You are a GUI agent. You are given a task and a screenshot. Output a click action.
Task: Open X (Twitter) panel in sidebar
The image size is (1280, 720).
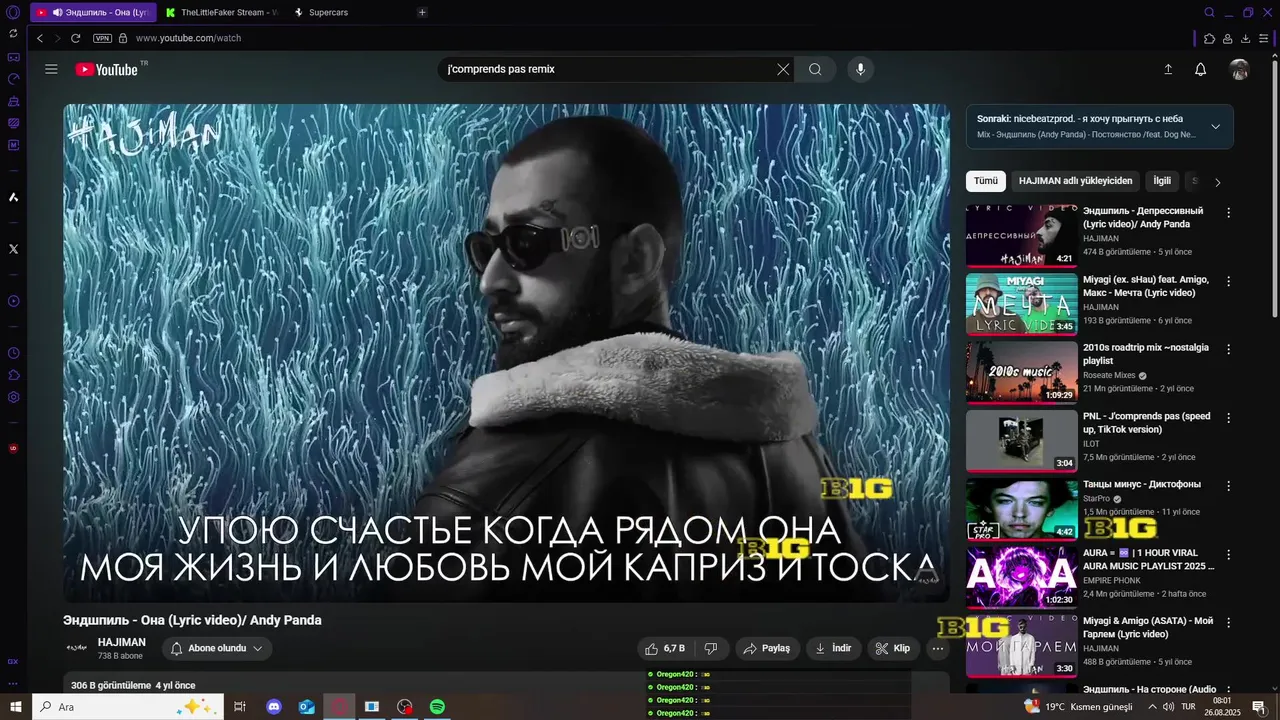point(13,249)
